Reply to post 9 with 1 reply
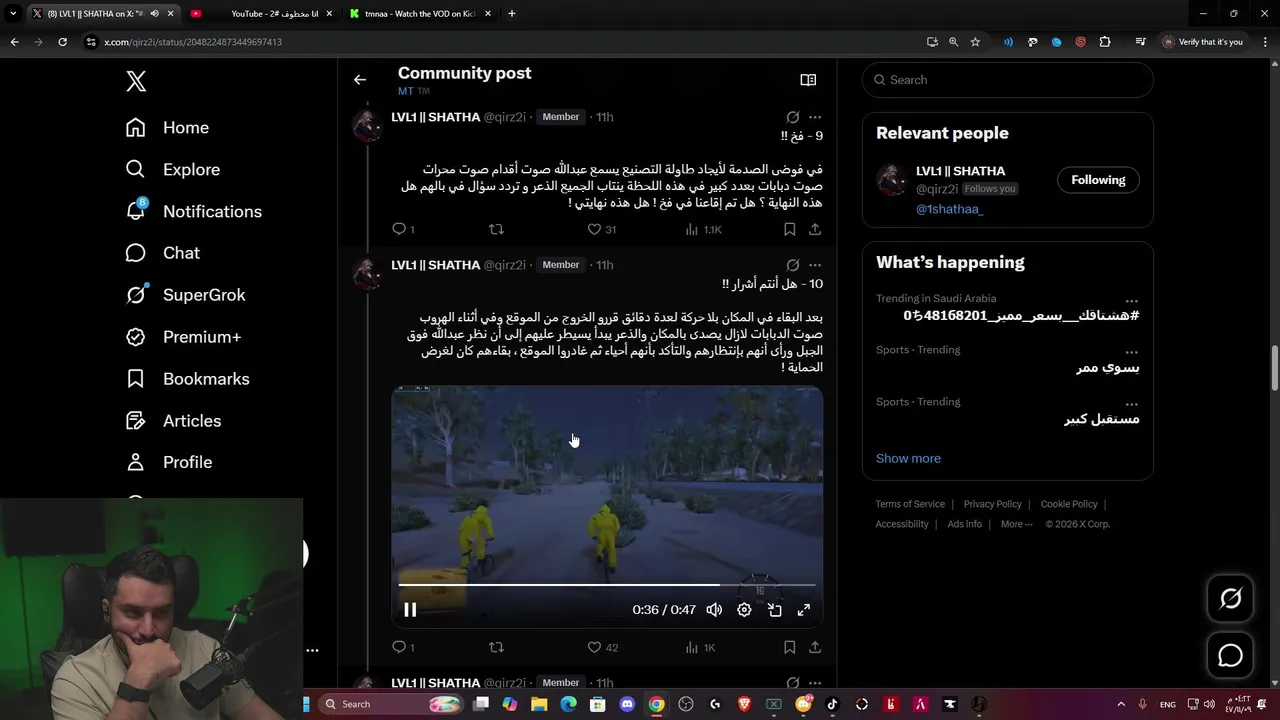Screen dimensions: 1280x720 point(403,229)
